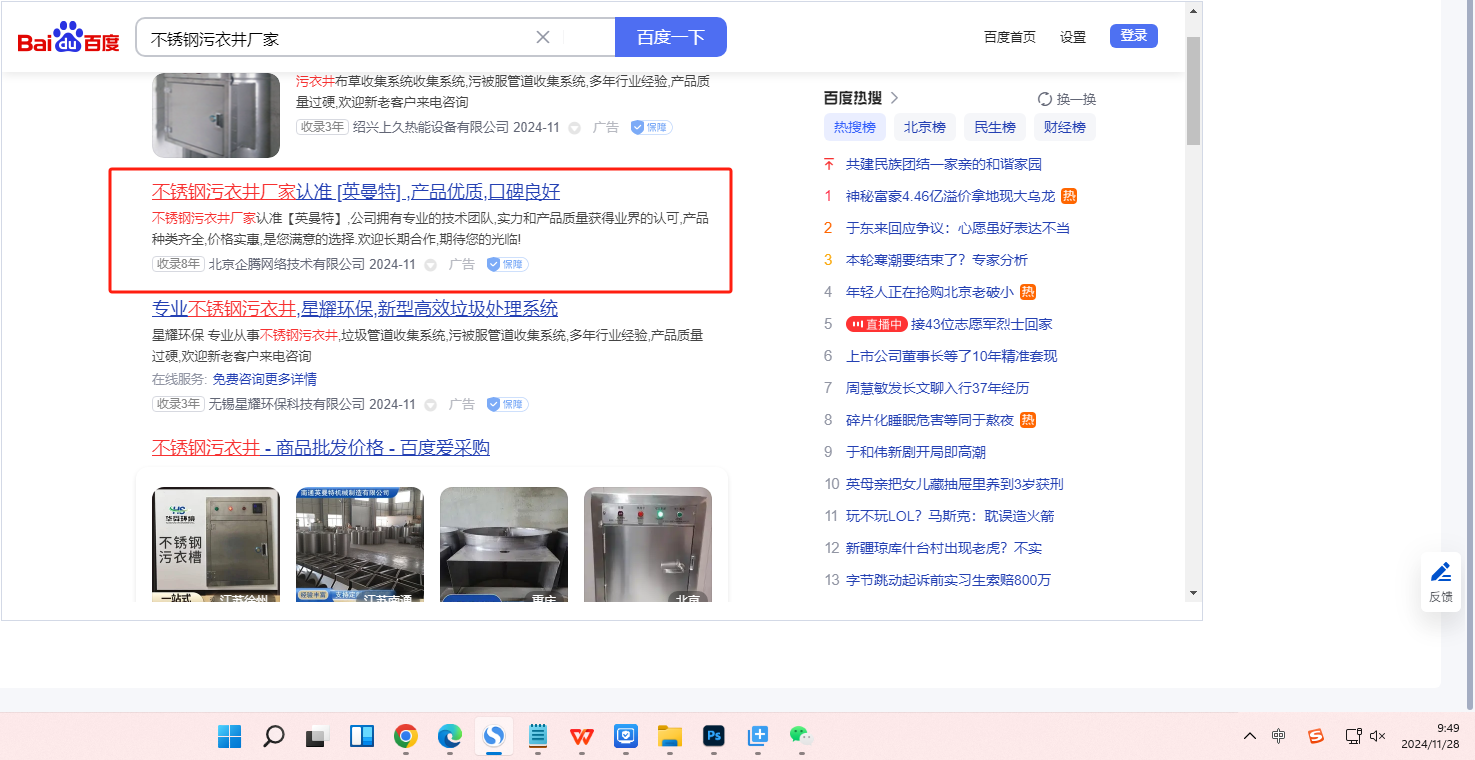Switch to the 民生榜 tab
The width and height of the screenshot is (1475, 760).
tap(995, 127)
